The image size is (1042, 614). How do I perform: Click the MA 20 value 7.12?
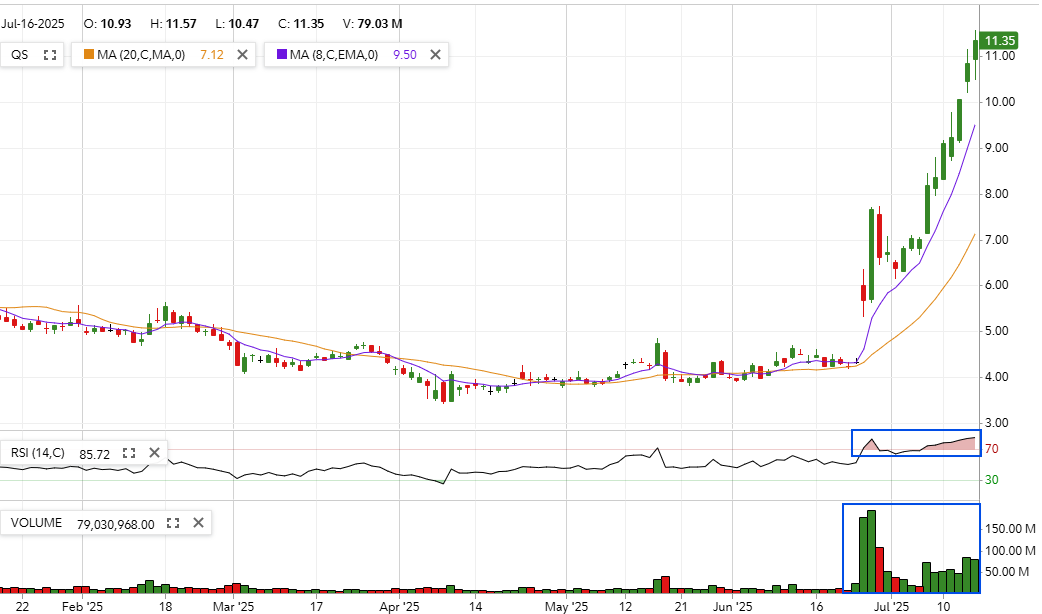click(x=212, y=55)
